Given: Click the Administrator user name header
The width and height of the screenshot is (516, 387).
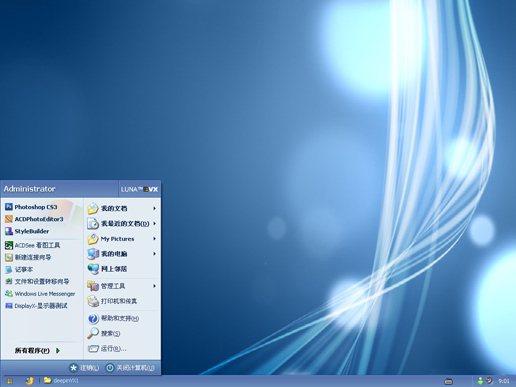Looking at the screenshot, I should click(x=29, y=189).
